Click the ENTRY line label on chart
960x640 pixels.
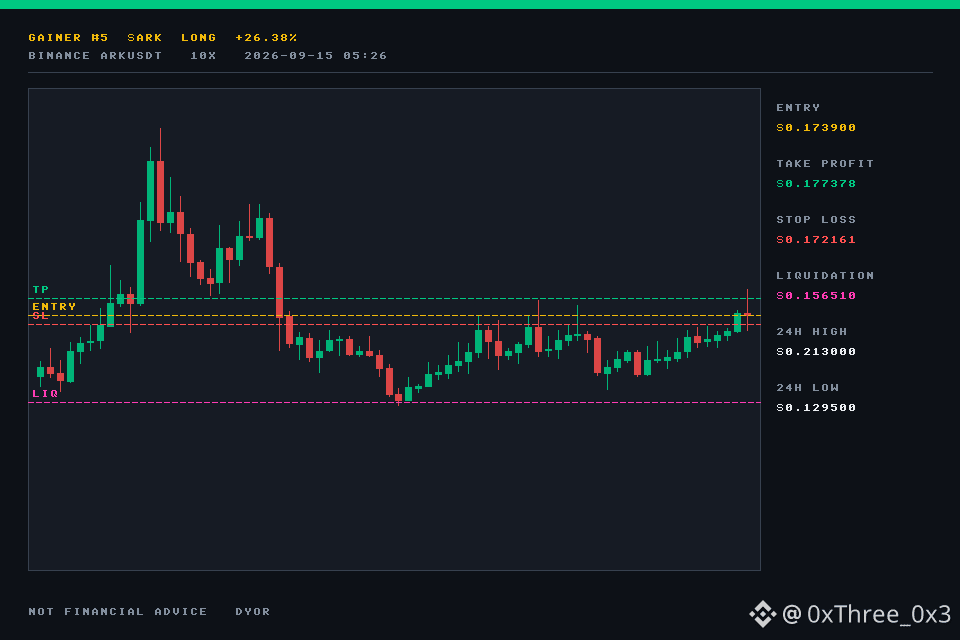(x=54, y=306)
